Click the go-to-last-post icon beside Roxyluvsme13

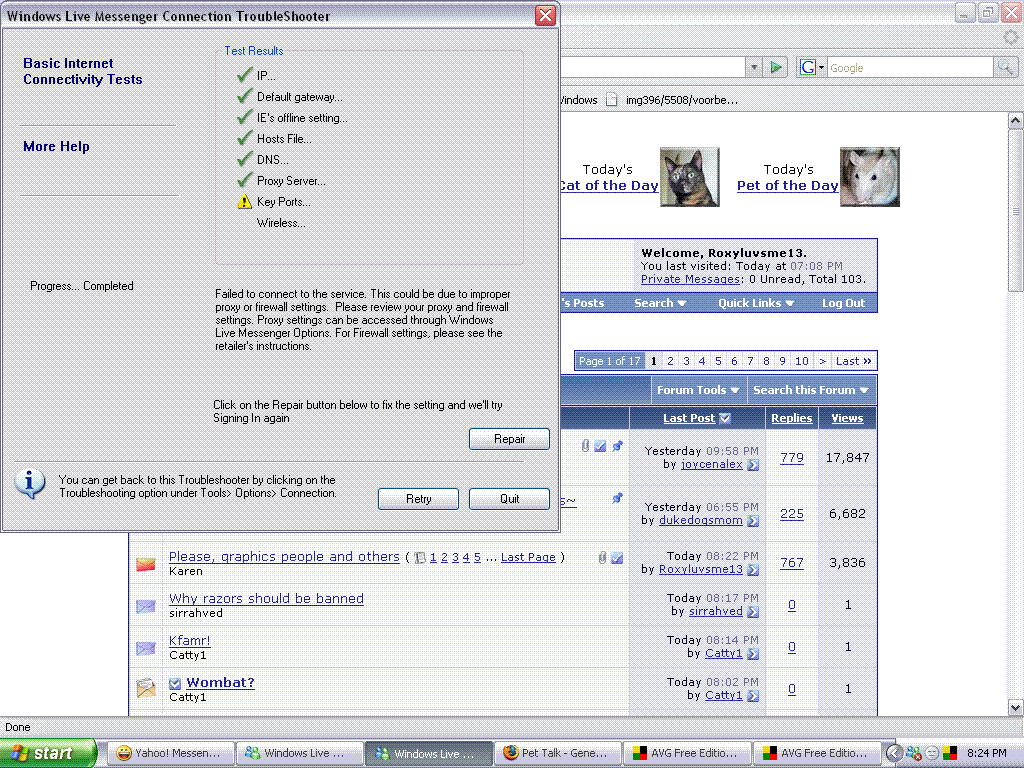coord(753,570)
